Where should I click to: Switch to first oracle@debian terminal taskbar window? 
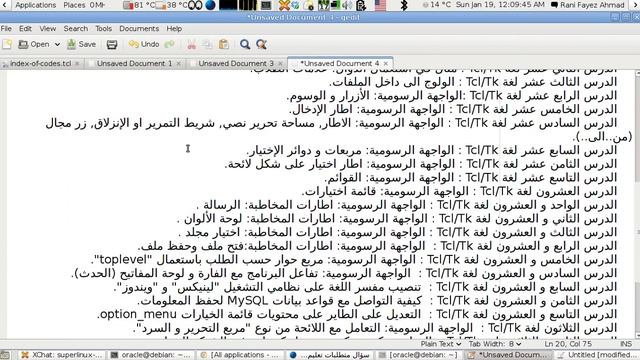click(152, 355)
